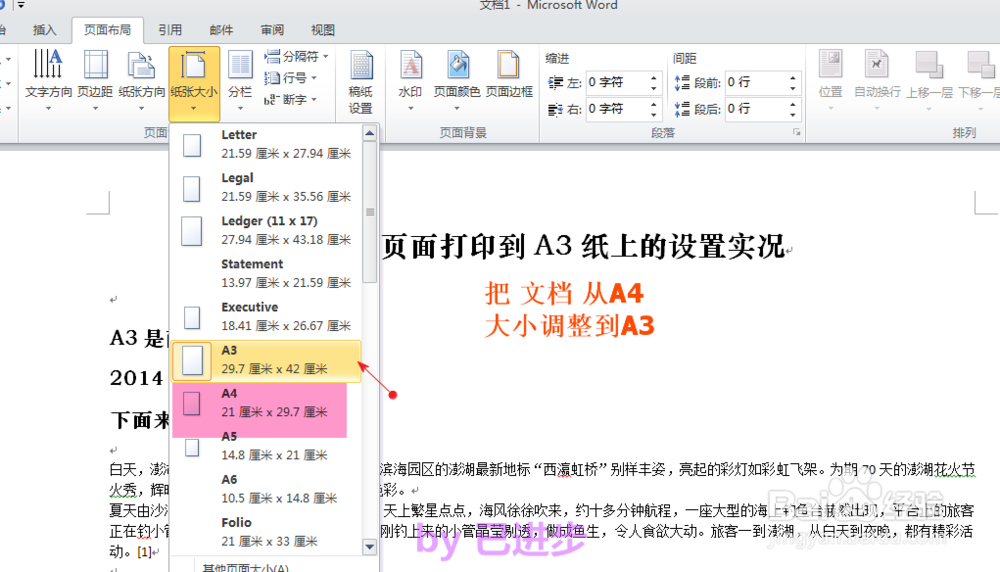The height and width of the screenshot is (572, 1000).
Task: Click the 位置 position icon
Action: click(830, 81)
